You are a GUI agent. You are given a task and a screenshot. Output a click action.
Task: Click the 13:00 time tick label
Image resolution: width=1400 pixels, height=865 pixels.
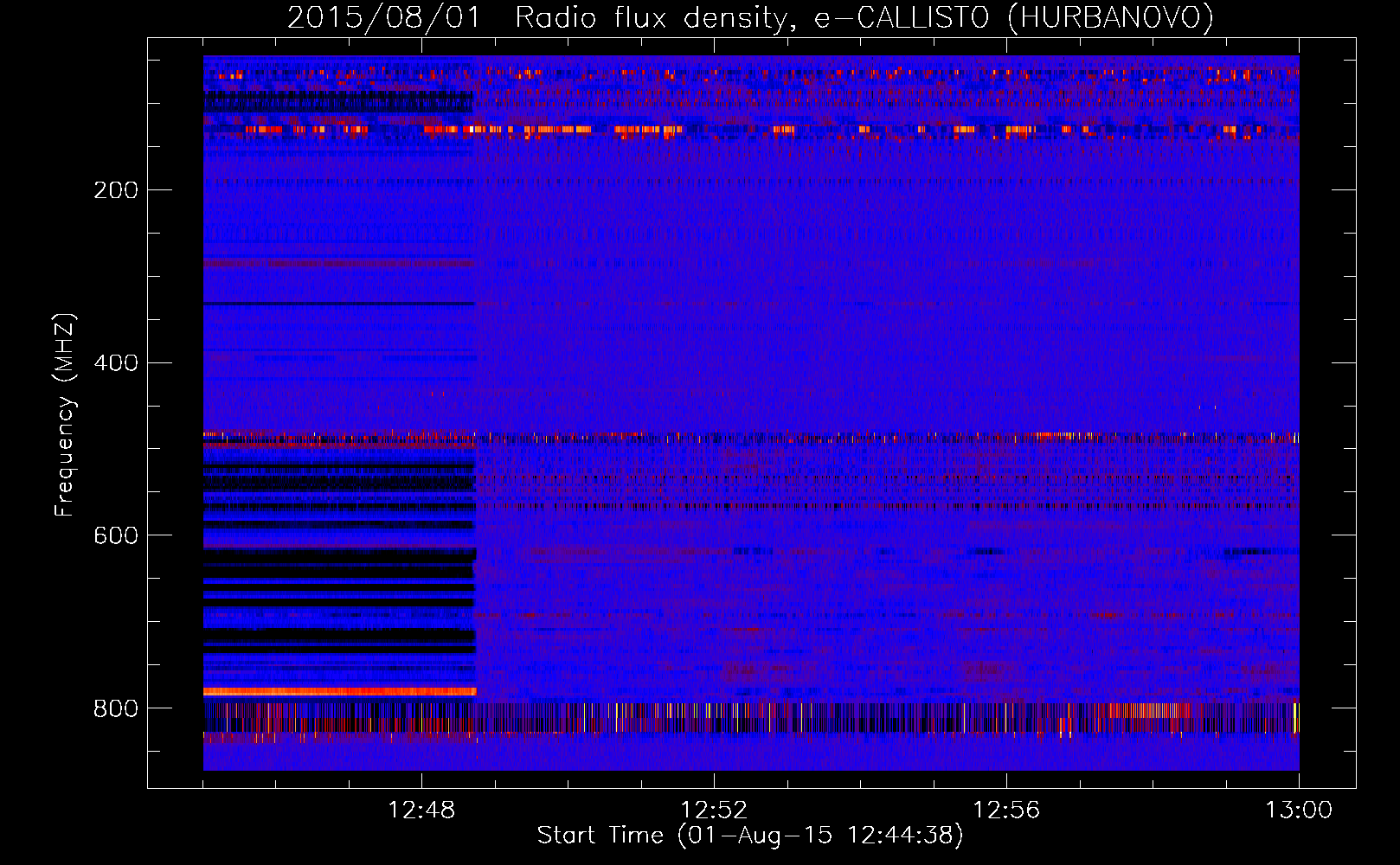click(1299, 811)
